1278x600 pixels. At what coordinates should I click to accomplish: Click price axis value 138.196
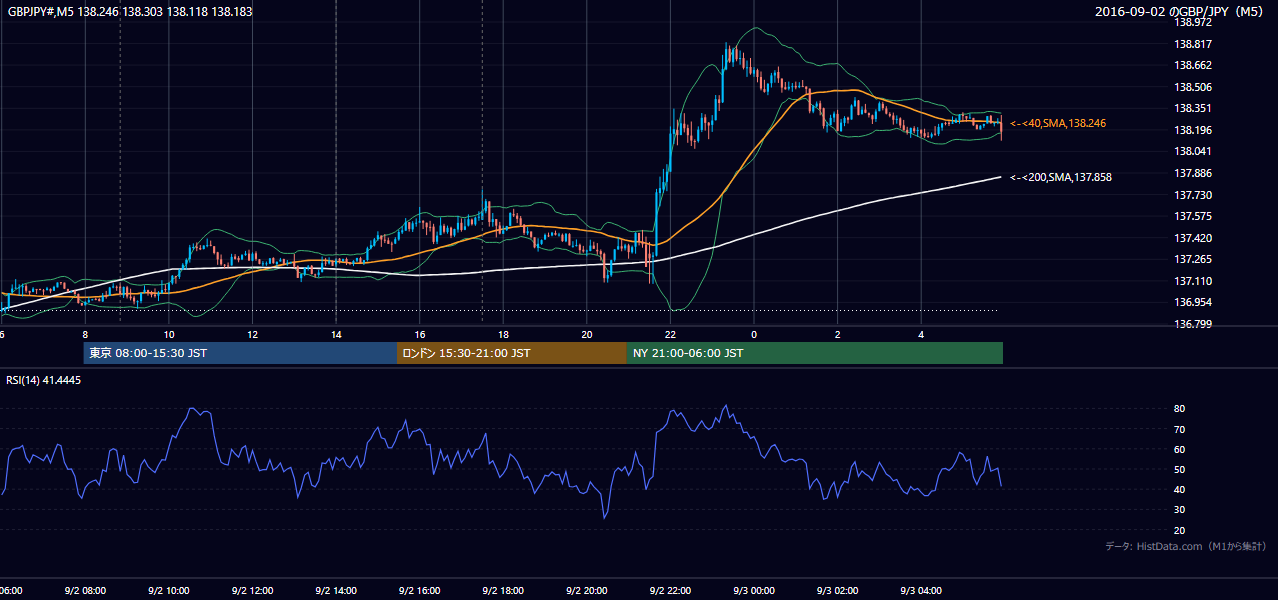[1195, 130]
